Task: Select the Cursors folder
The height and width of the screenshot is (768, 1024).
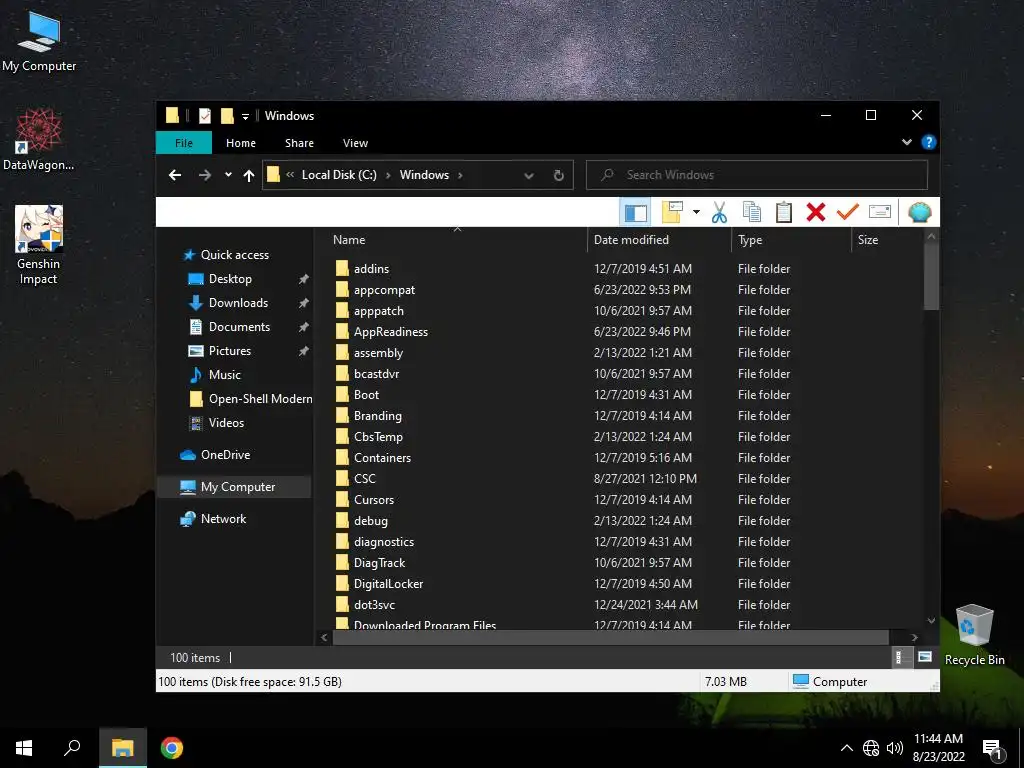Action: (x=374, y=500)
